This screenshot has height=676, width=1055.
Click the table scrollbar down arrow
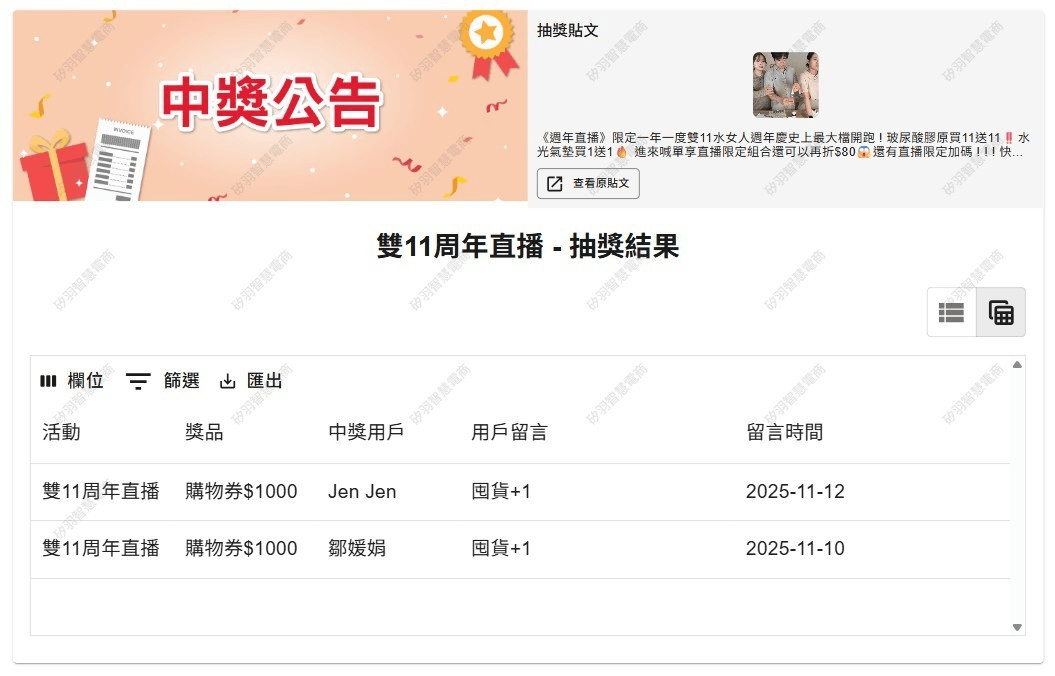[1017, 627]
